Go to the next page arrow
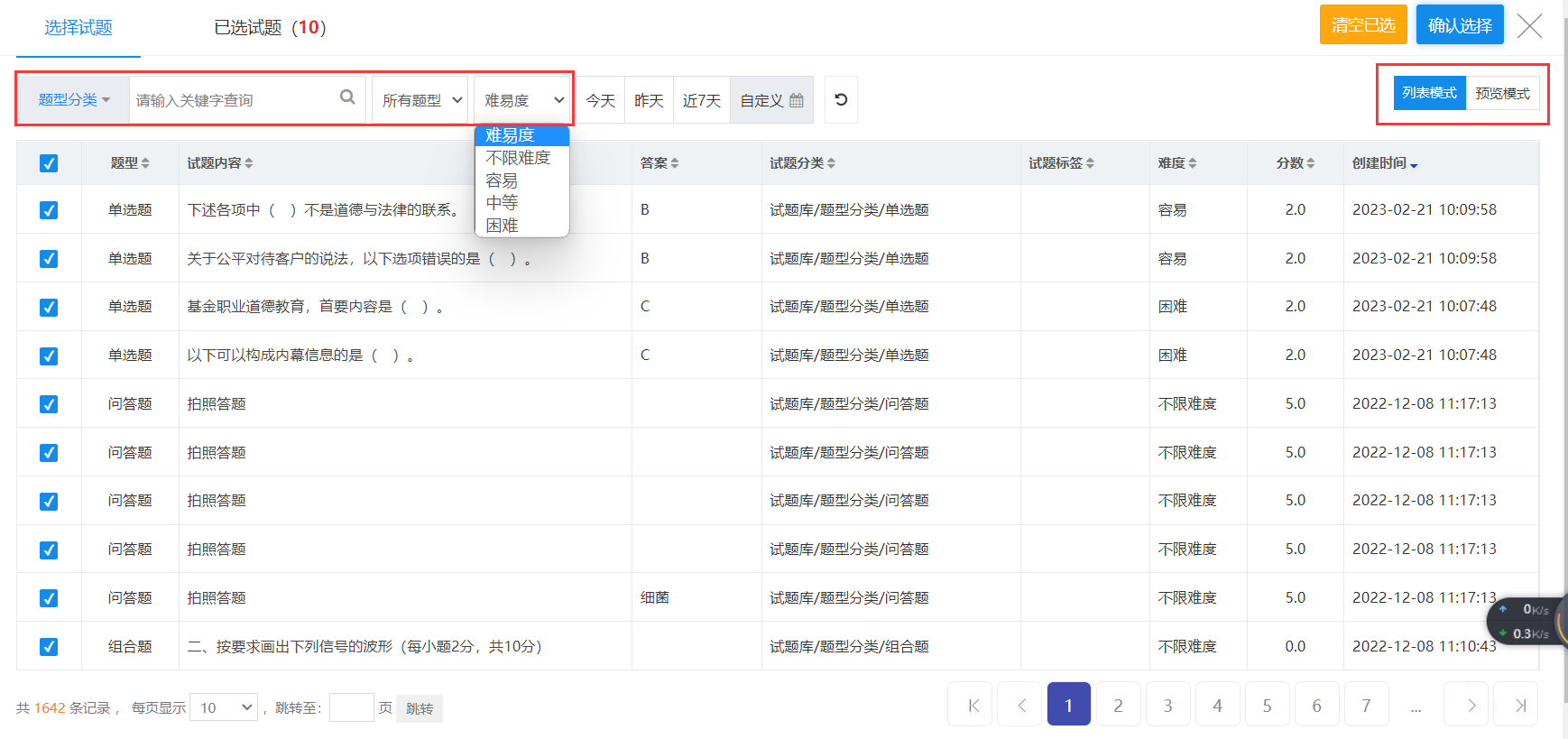The height and width of the screenshot is (739, 1568). coord(1471,706)
